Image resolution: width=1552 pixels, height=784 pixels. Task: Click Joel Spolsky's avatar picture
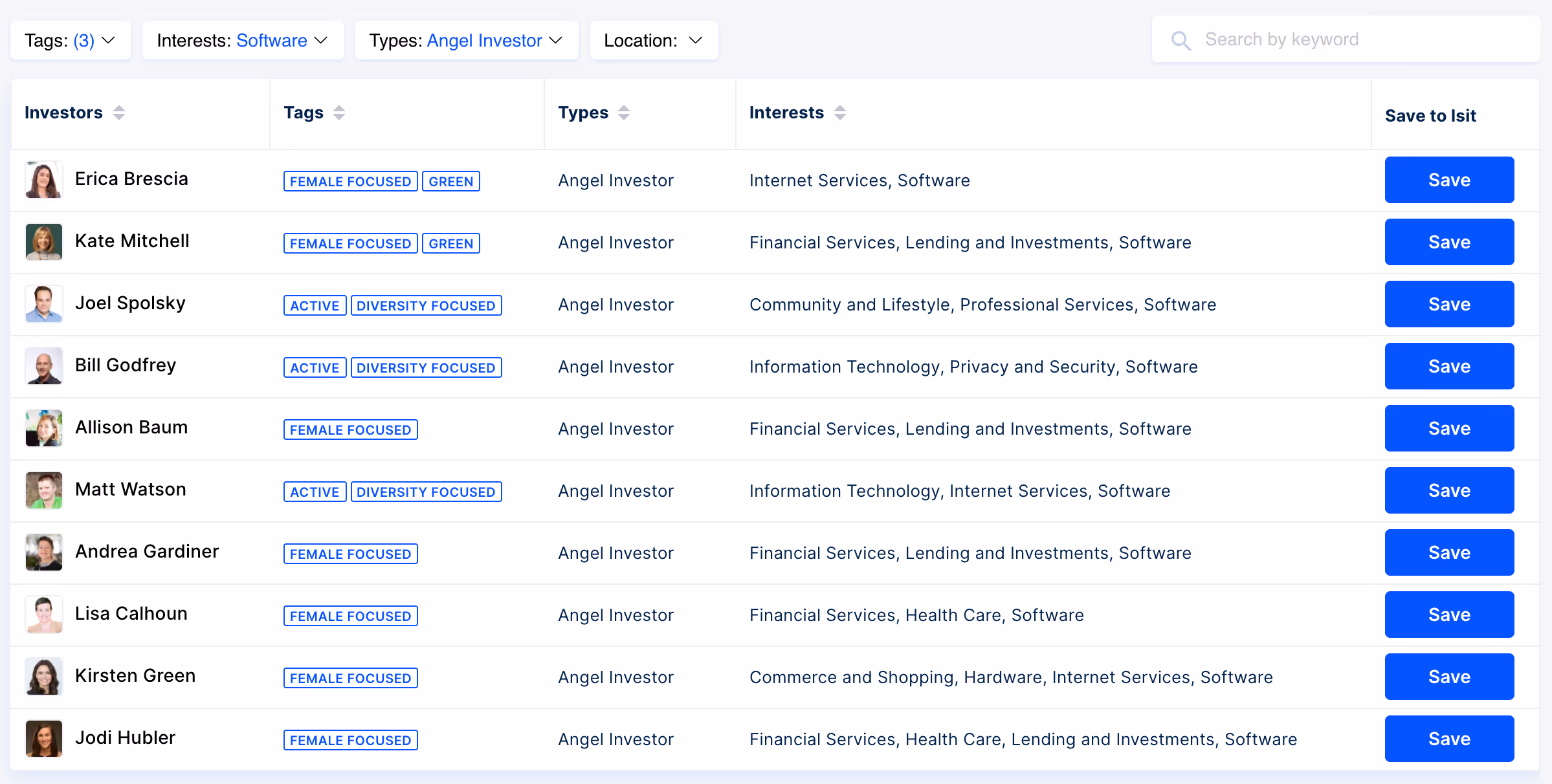(44, 304)
